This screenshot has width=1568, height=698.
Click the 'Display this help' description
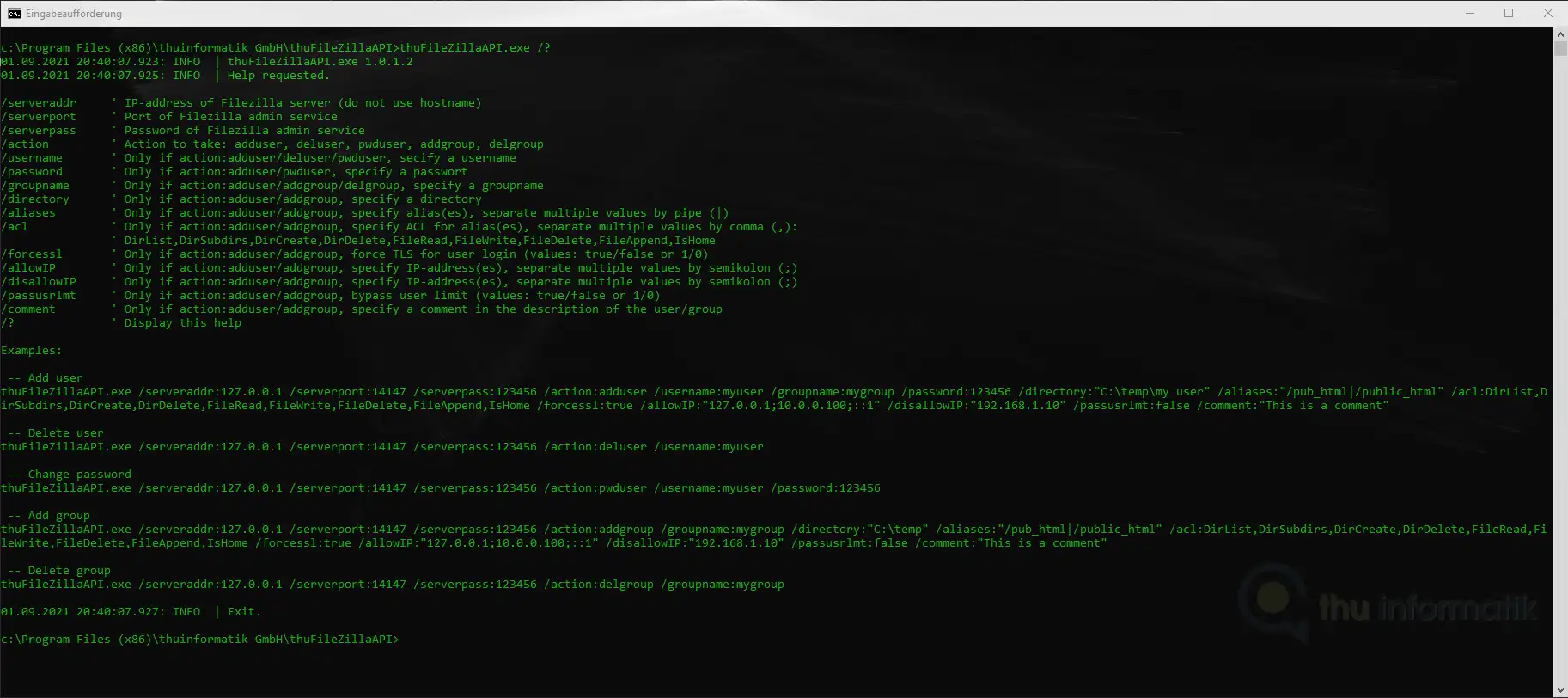coord(182,323)
